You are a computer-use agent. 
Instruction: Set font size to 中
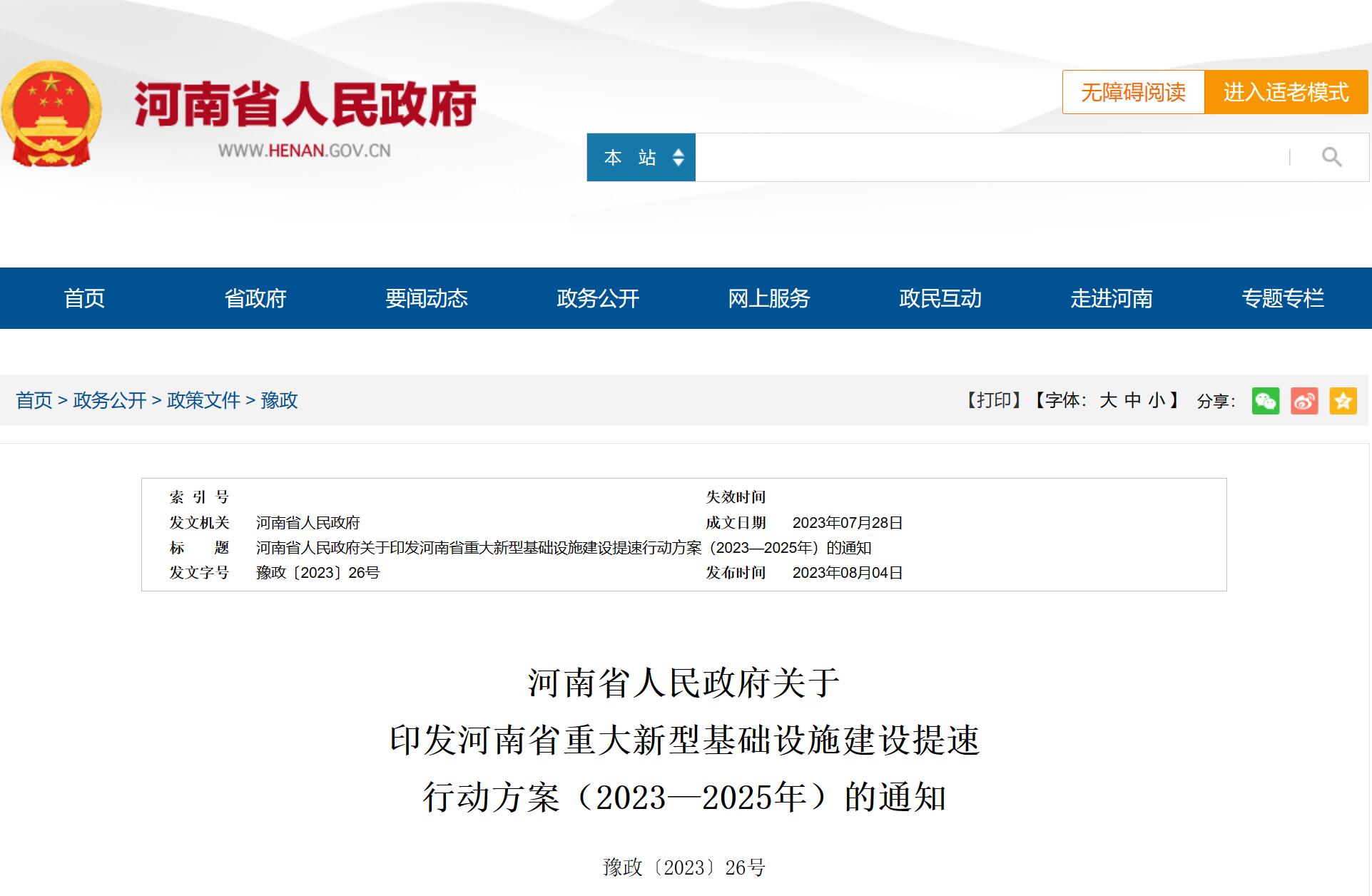[x=1133, y=400]
